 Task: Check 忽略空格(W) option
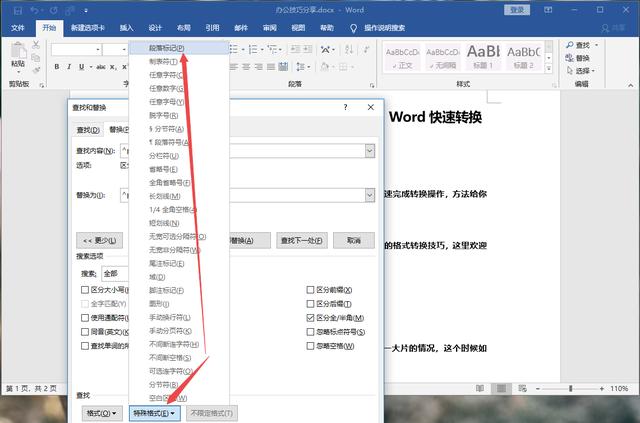(x=310, y=346)
